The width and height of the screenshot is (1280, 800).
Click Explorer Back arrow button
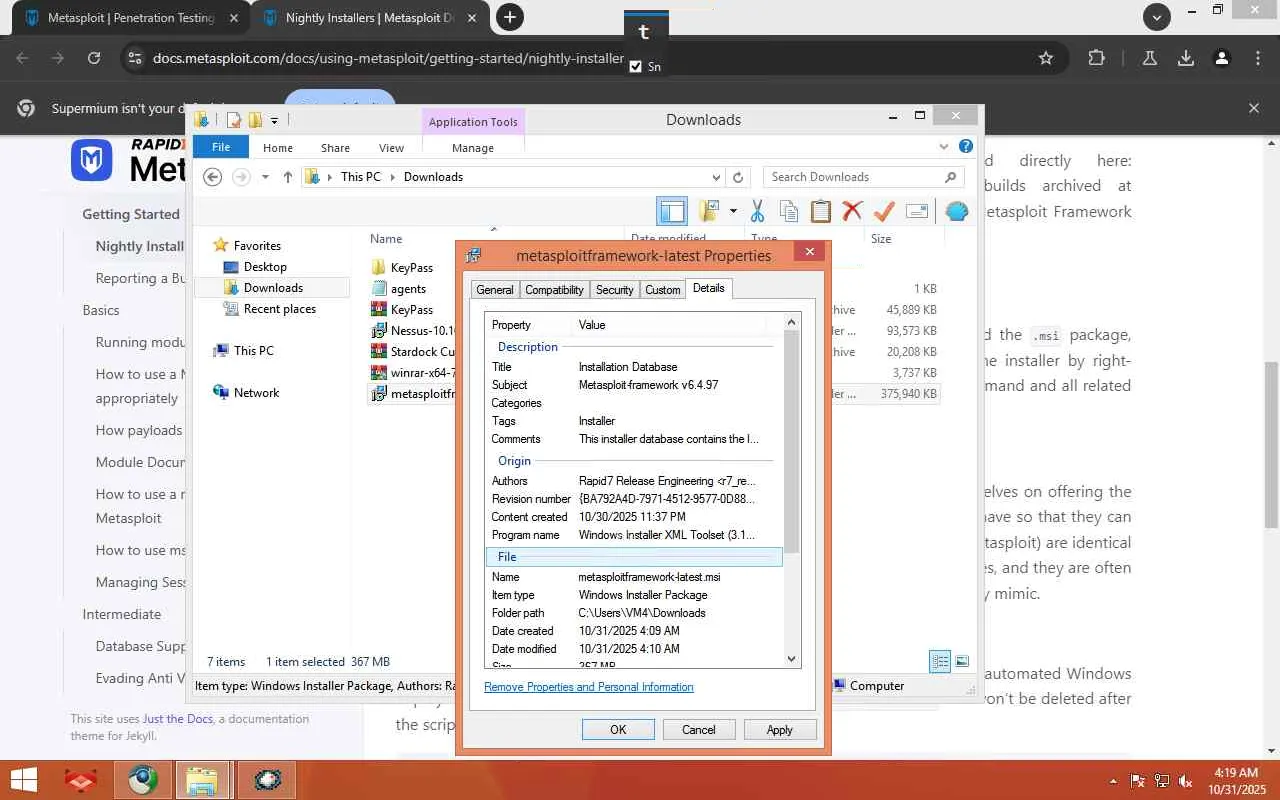coord(212,177)
